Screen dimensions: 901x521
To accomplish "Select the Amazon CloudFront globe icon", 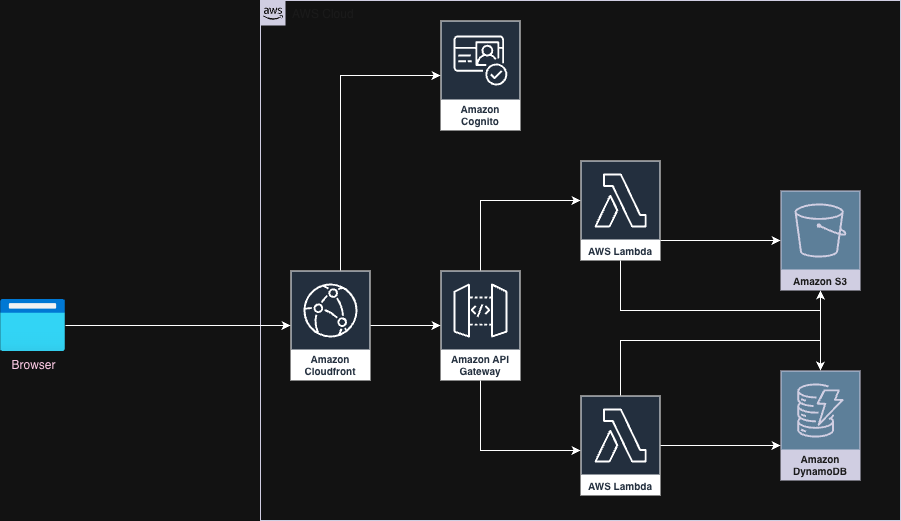I will point(330,309).
